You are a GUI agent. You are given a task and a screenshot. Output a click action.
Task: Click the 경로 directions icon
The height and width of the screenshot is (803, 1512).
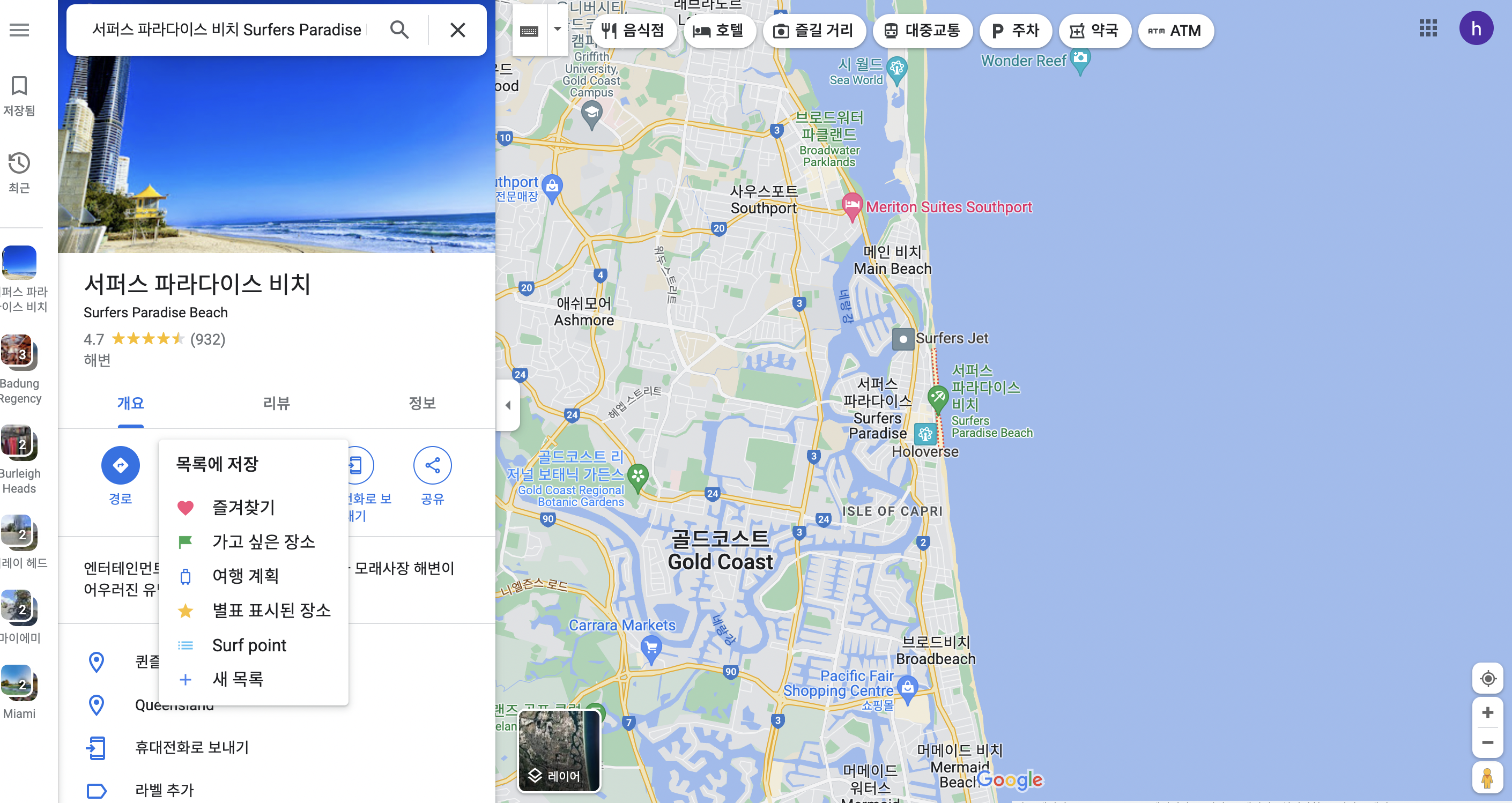(x=120, y=465)
